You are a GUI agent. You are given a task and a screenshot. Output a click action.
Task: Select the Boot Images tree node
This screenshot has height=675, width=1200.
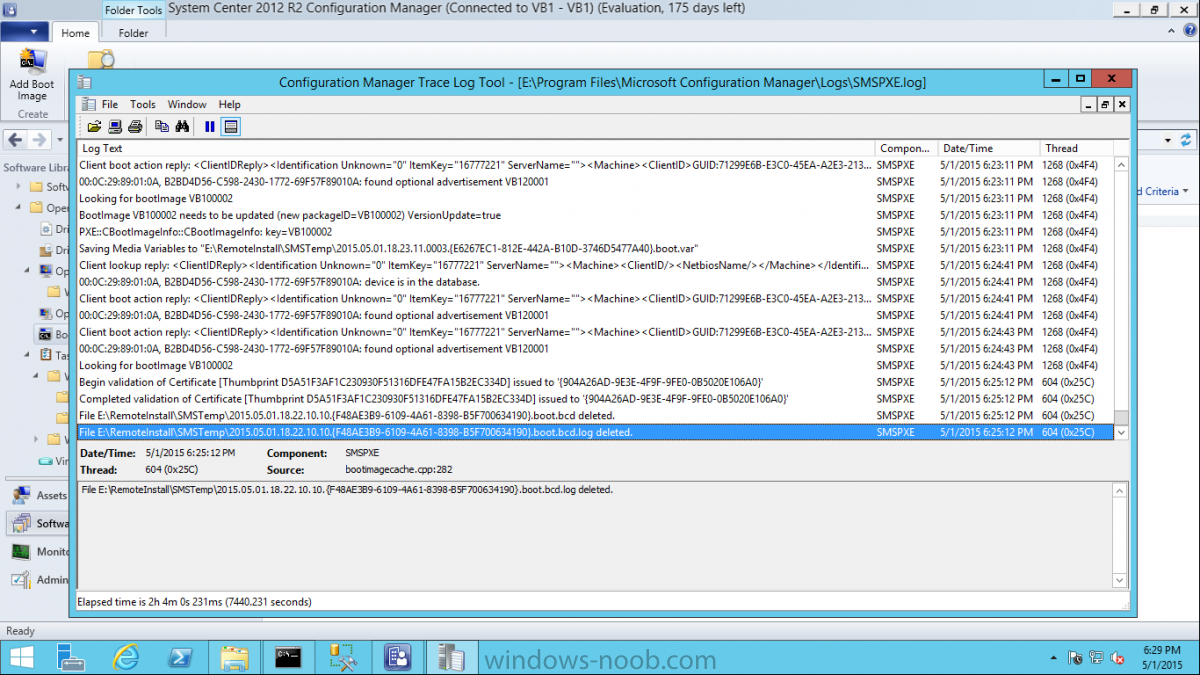point(55,335)
